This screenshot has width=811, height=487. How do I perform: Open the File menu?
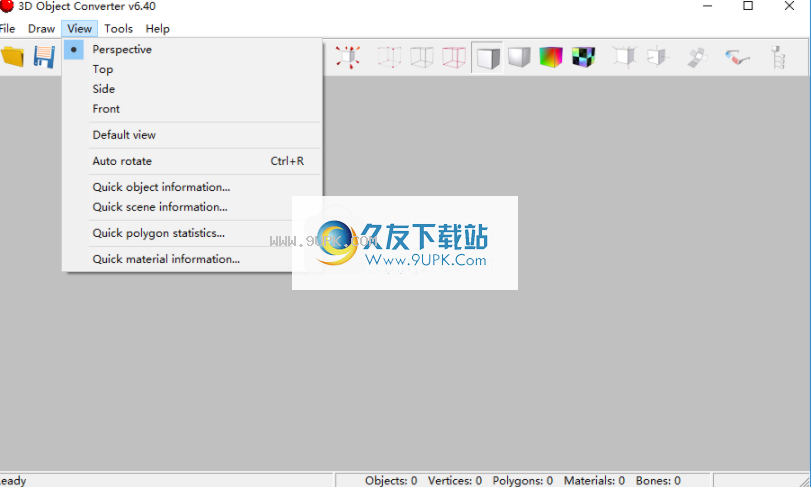tap(7, 29)
